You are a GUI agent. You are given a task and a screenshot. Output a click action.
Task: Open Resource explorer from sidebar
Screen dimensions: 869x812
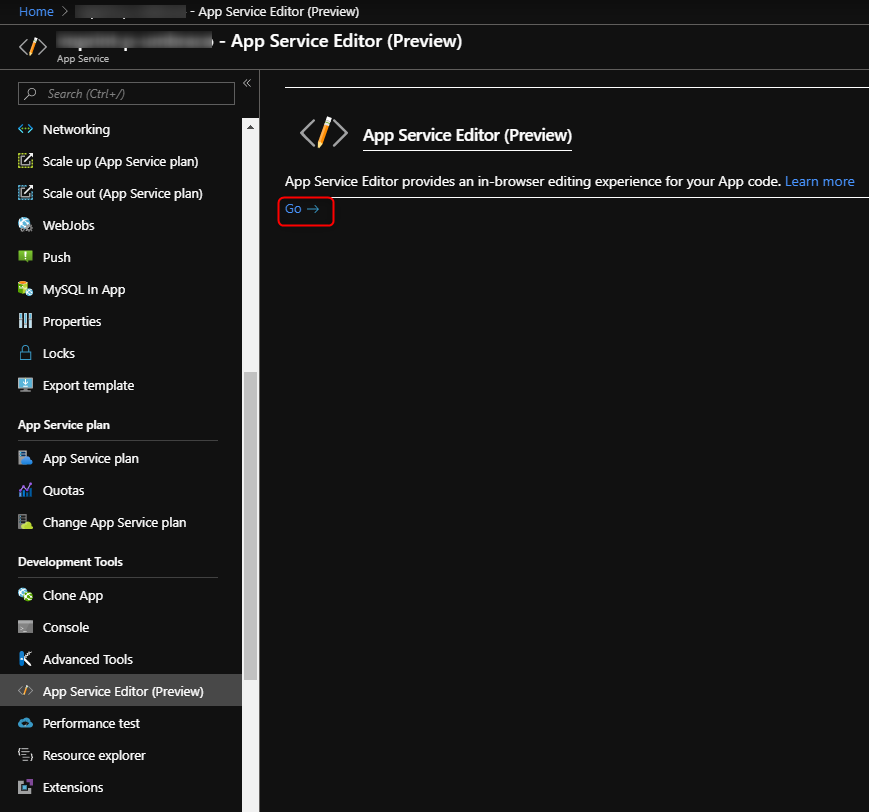[94, 755]
